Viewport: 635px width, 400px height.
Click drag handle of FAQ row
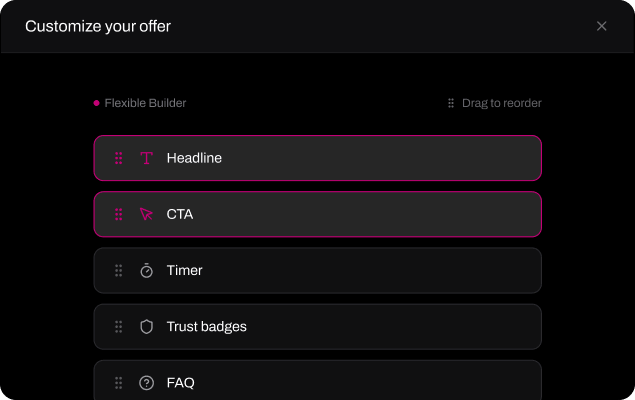(119, 382)
